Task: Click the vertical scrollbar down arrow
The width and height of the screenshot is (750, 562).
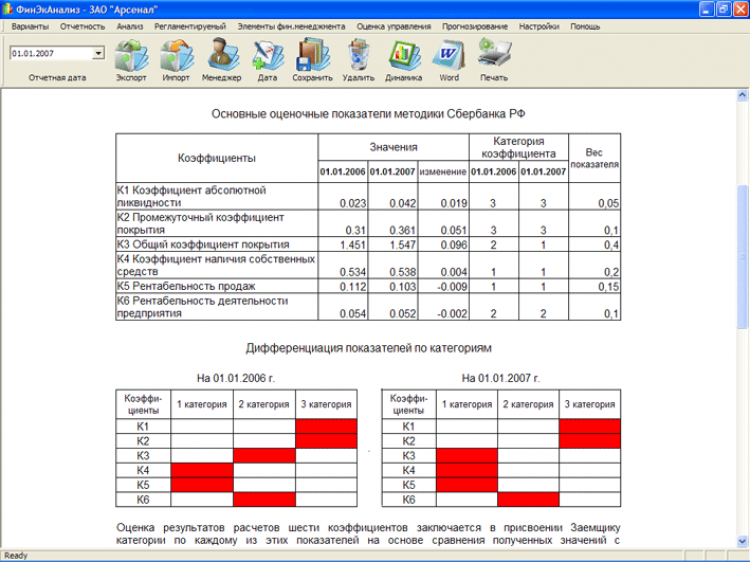Action: [x=742, y=541]
